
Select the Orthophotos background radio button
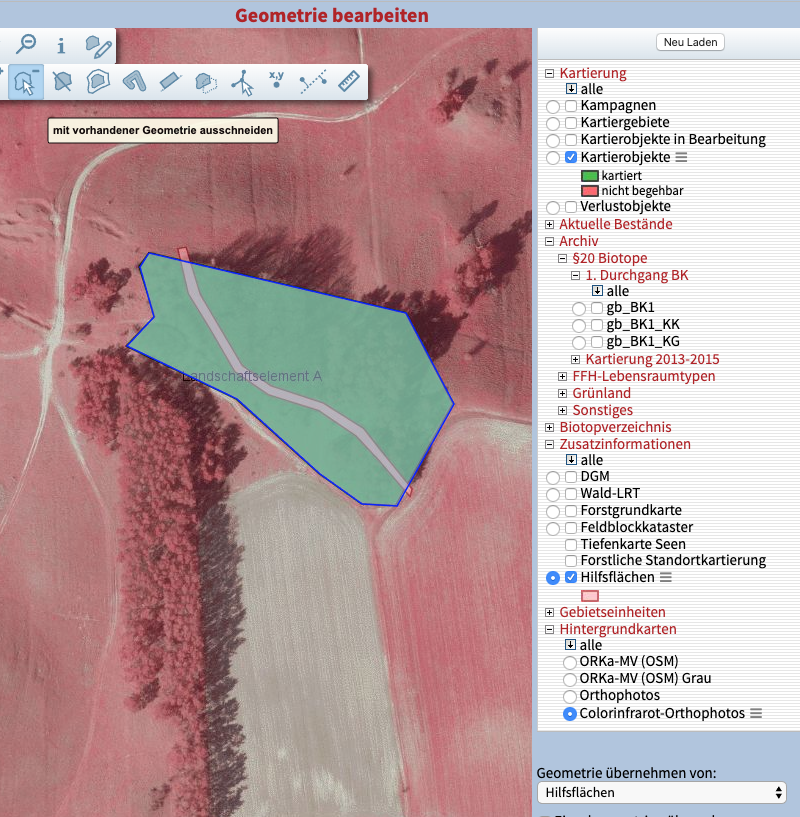coord(571,695)
